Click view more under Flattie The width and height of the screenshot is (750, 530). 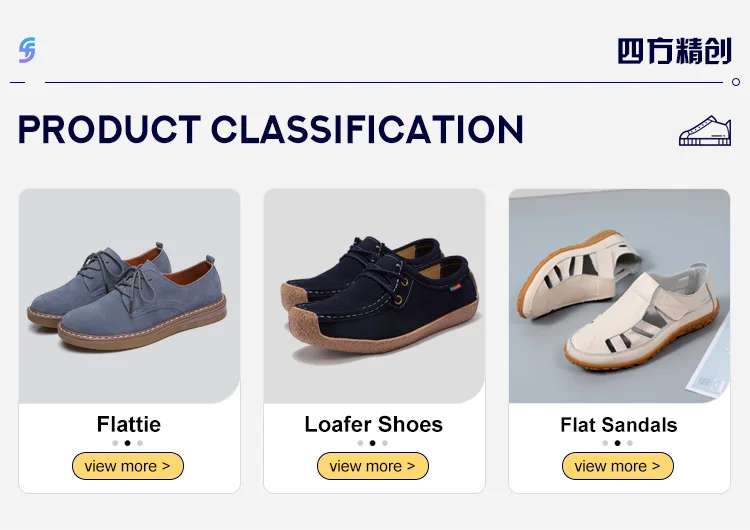click(128, 466)
